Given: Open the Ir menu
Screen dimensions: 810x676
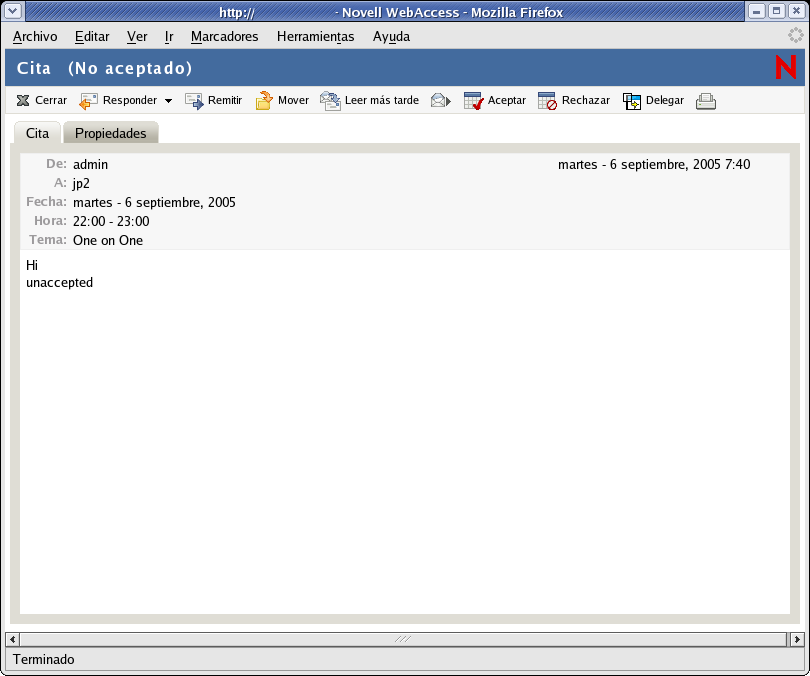Looking at the screenshot, I should [x=169, y=37].
